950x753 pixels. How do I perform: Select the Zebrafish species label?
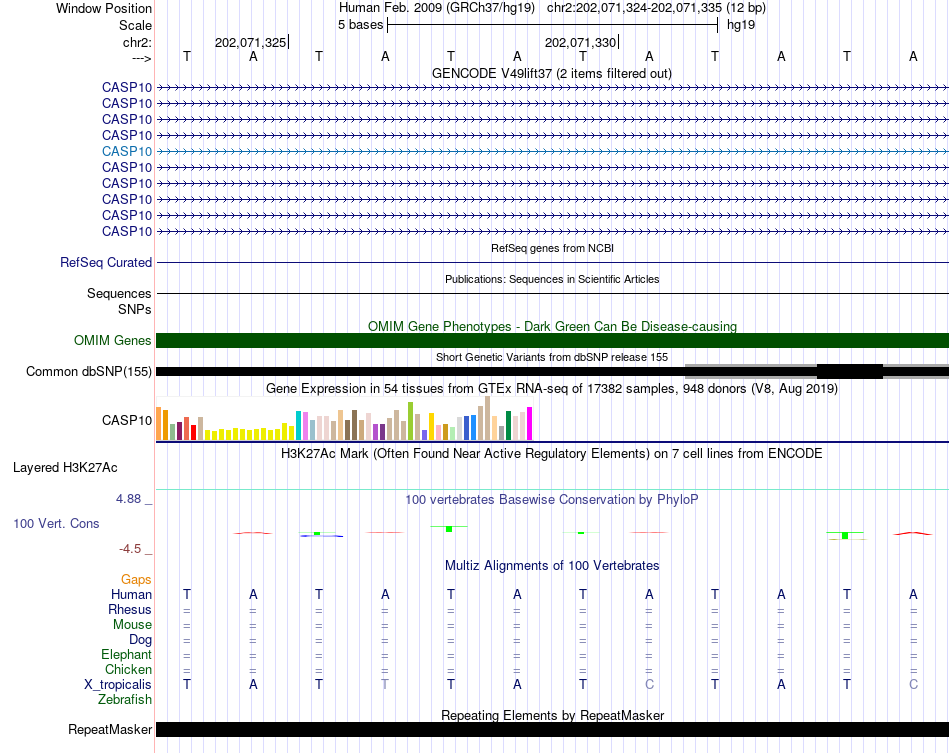click(125, 699)
